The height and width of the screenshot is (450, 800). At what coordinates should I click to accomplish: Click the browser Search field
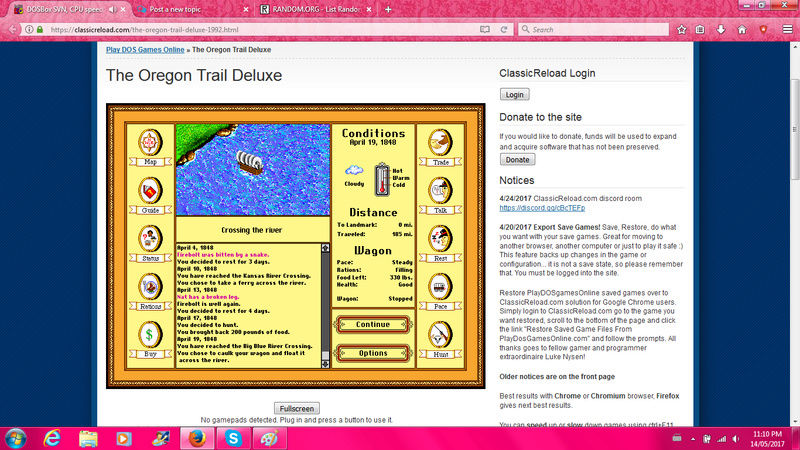point(593,30)
